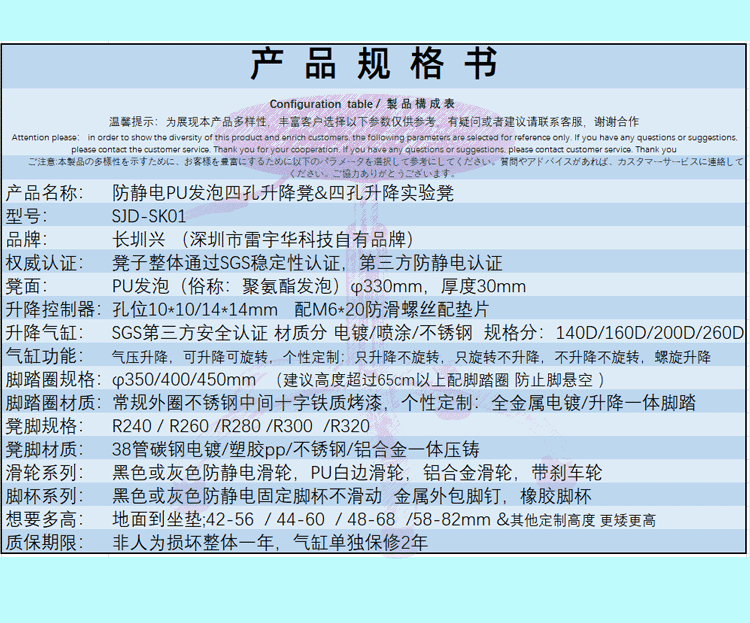Click value 38管碳钢电镀/塑胶pp/不锈钢/铝合金一体压铸
The height and width of the screenshot is (623, 750).
[296, 450]
